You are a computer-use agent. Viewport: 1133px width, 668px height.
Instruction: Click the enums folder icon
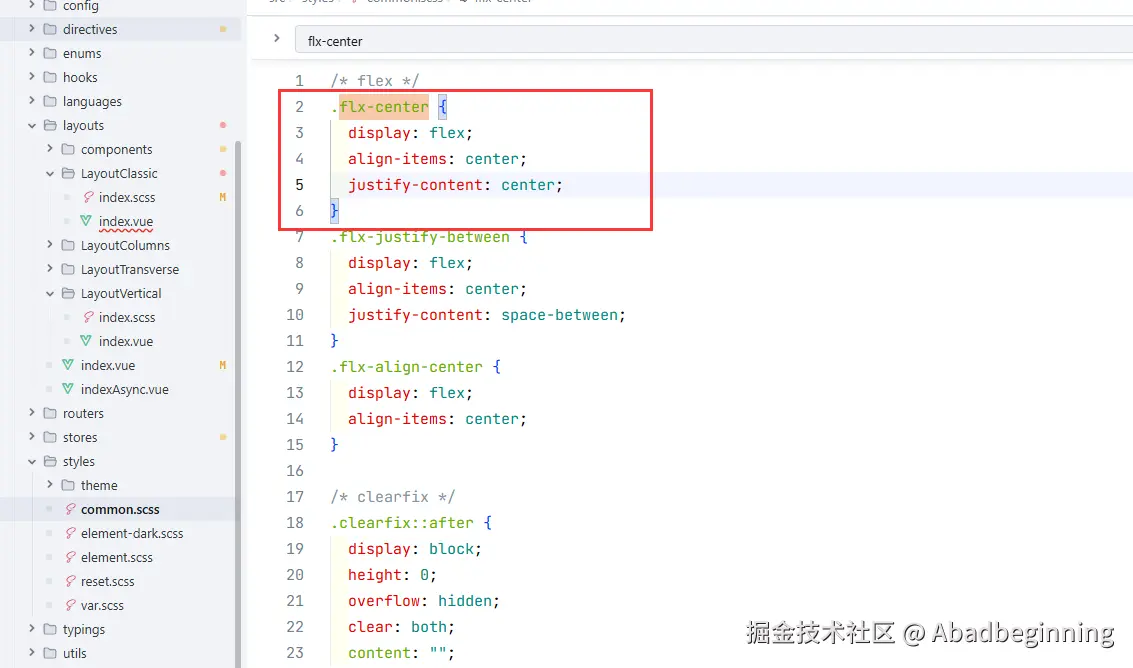coord(50,53)
